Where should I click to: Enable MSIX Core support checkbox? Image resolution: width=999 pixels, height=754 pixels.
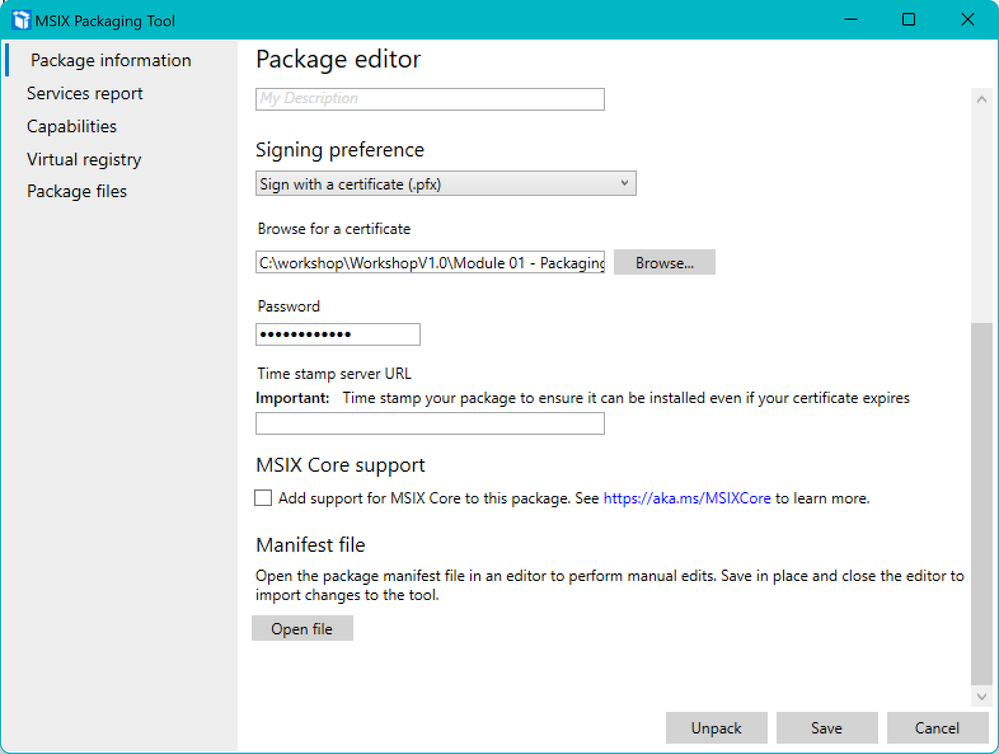point(263,498)
